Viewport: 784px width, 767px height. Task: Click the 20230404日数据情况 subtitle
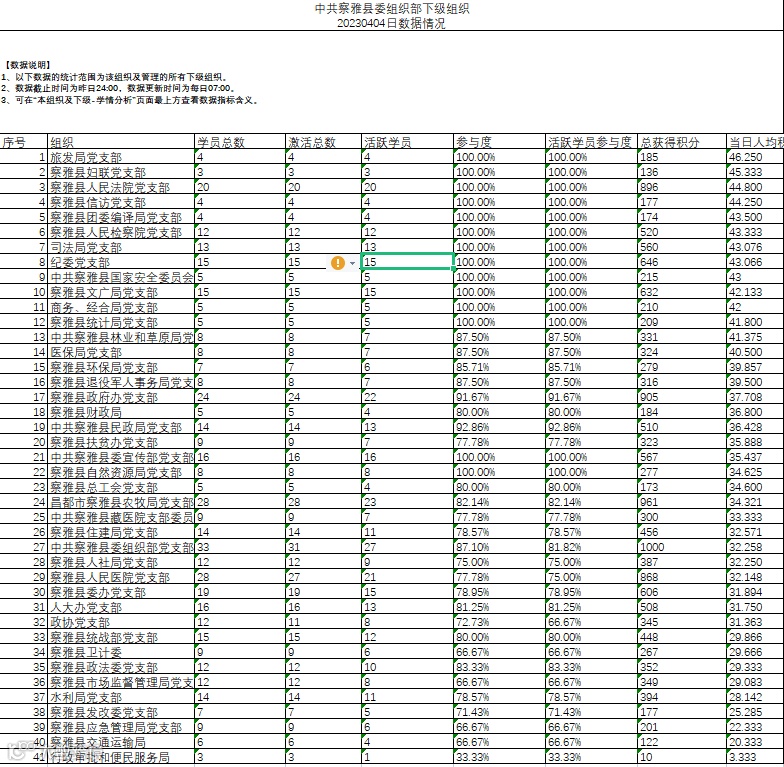[x=392, y=24]
